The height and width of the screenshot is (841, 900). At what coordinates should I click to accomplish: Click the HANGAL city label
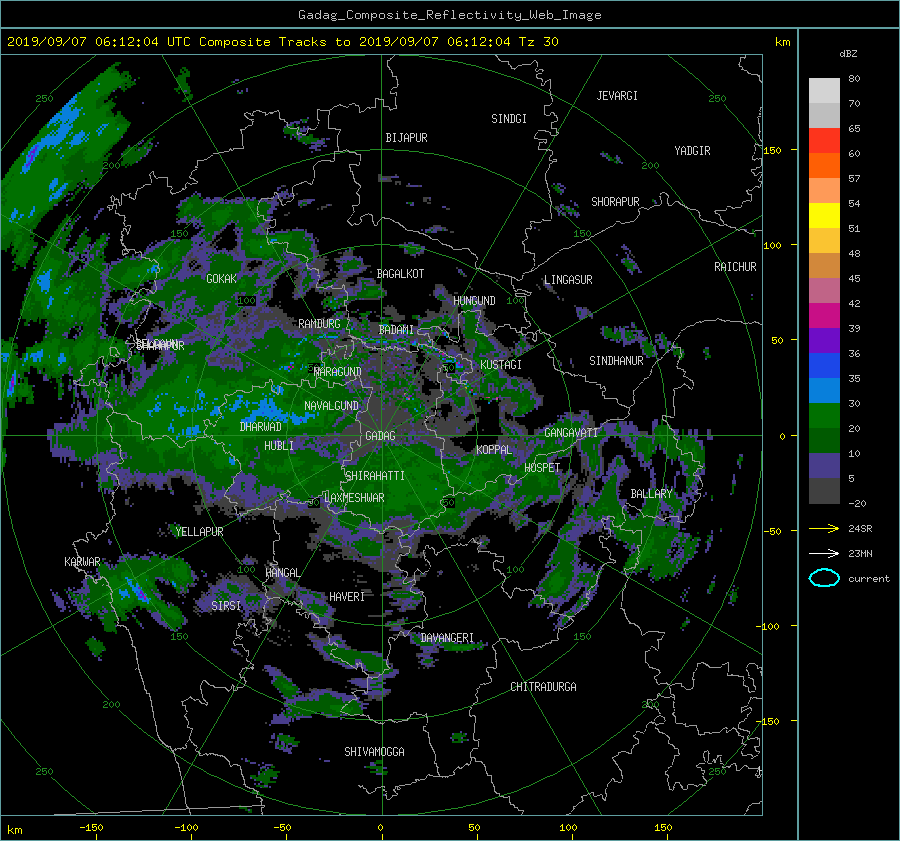pos(282,573)
